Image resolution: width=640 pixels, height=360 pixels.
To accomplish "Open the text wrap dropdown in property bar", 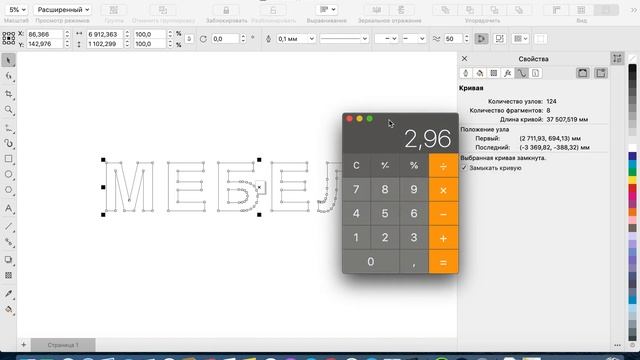I will [x=520, y=39].
